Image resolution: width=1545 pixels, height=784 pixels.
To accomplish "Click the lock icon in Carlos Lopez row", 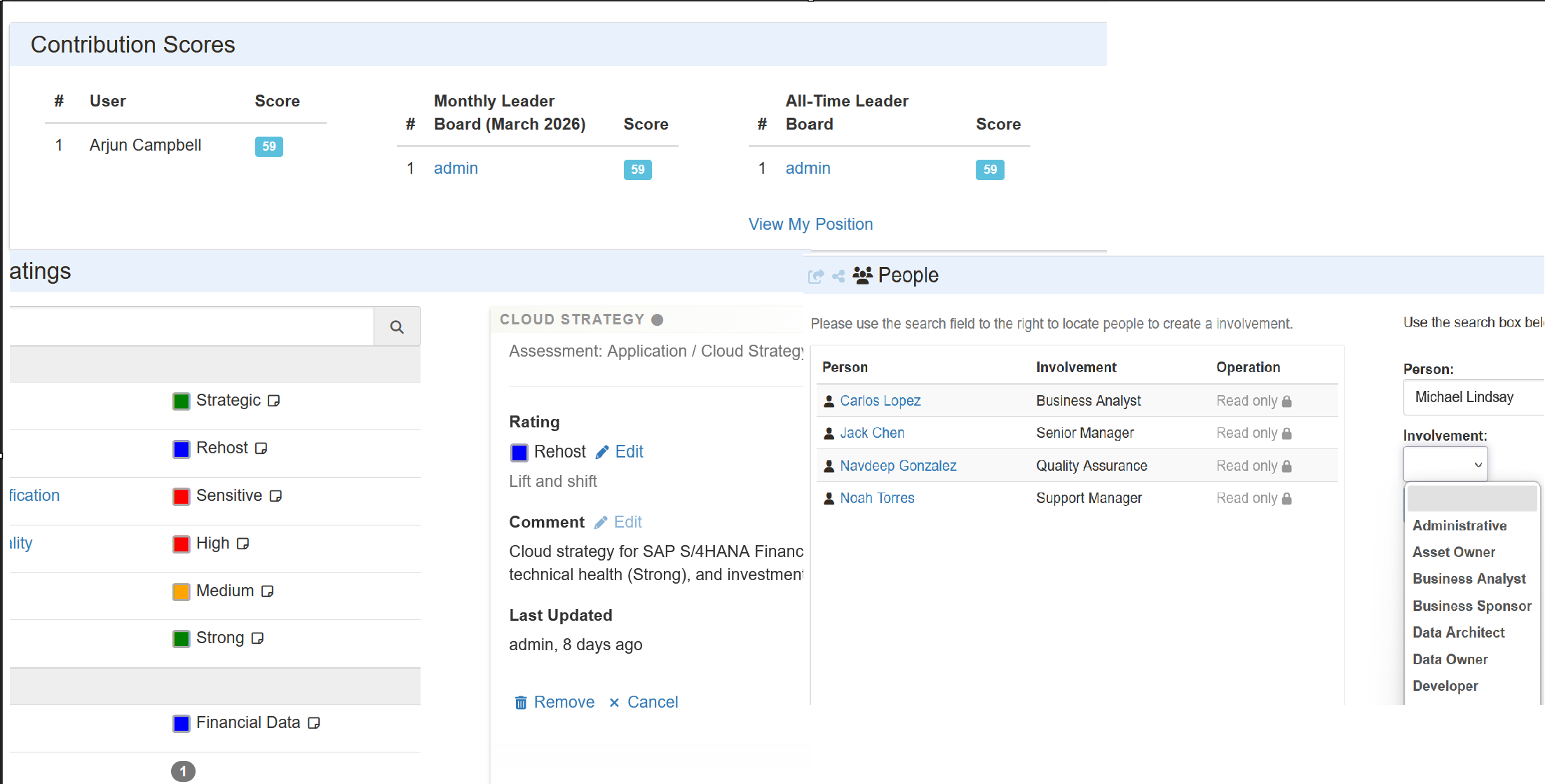I will tap(1286, 401).
